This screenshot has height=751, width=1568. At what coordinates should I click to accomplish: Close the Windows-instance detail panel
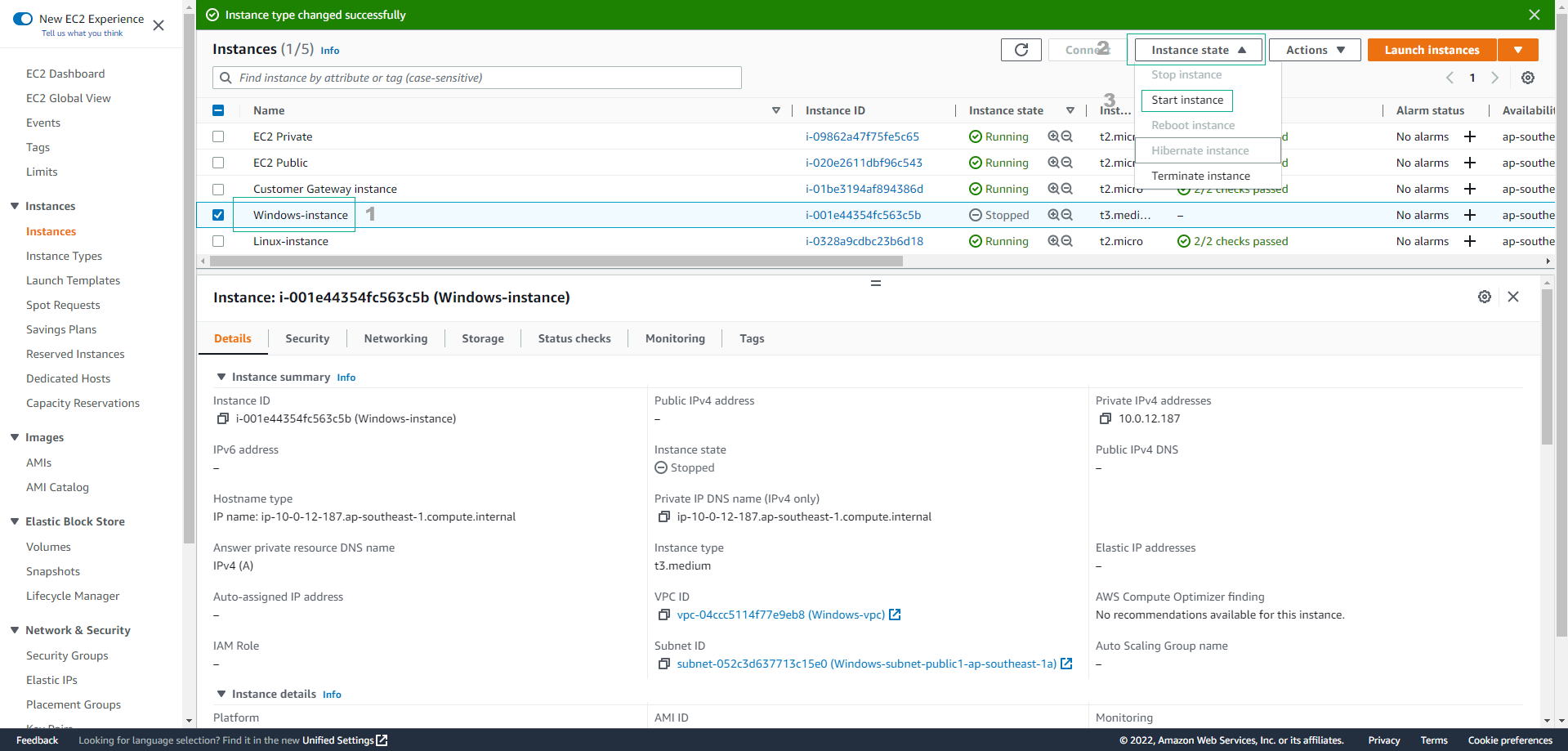click(x=1513, y=297)
